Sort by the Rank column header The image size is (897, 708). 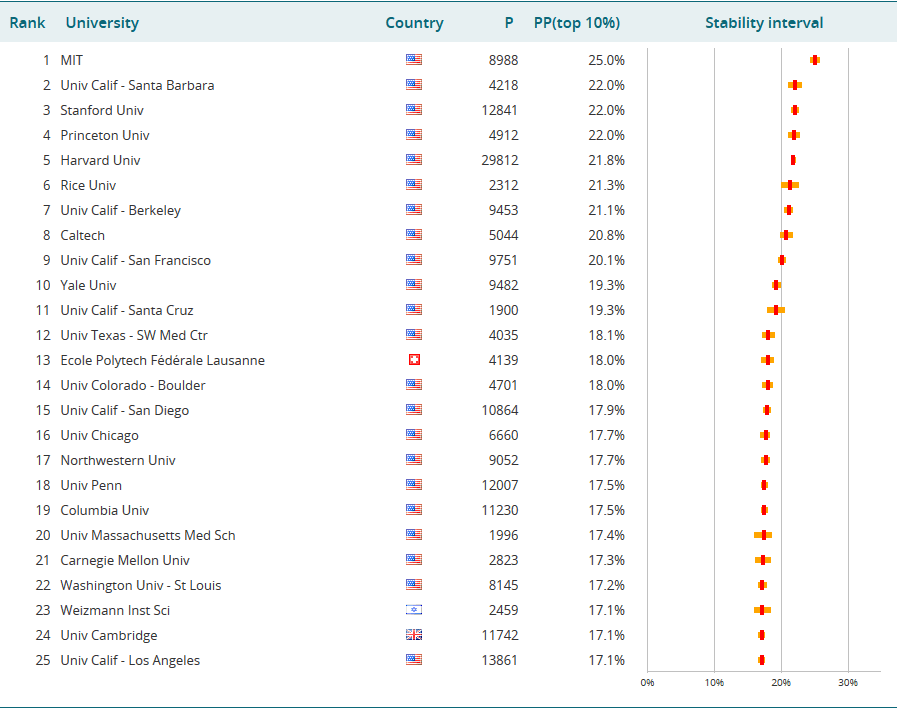27,23
